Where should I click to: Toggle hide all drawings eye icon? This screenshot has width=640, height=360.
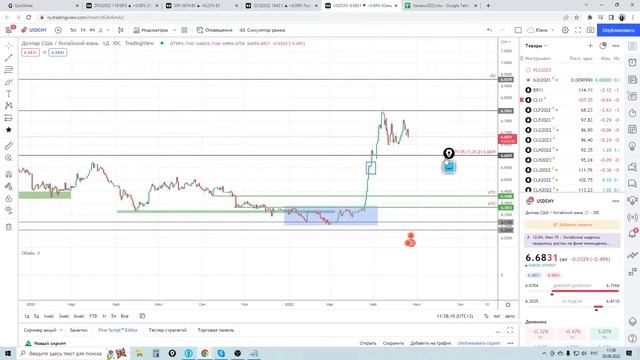(x=9, y=210)
